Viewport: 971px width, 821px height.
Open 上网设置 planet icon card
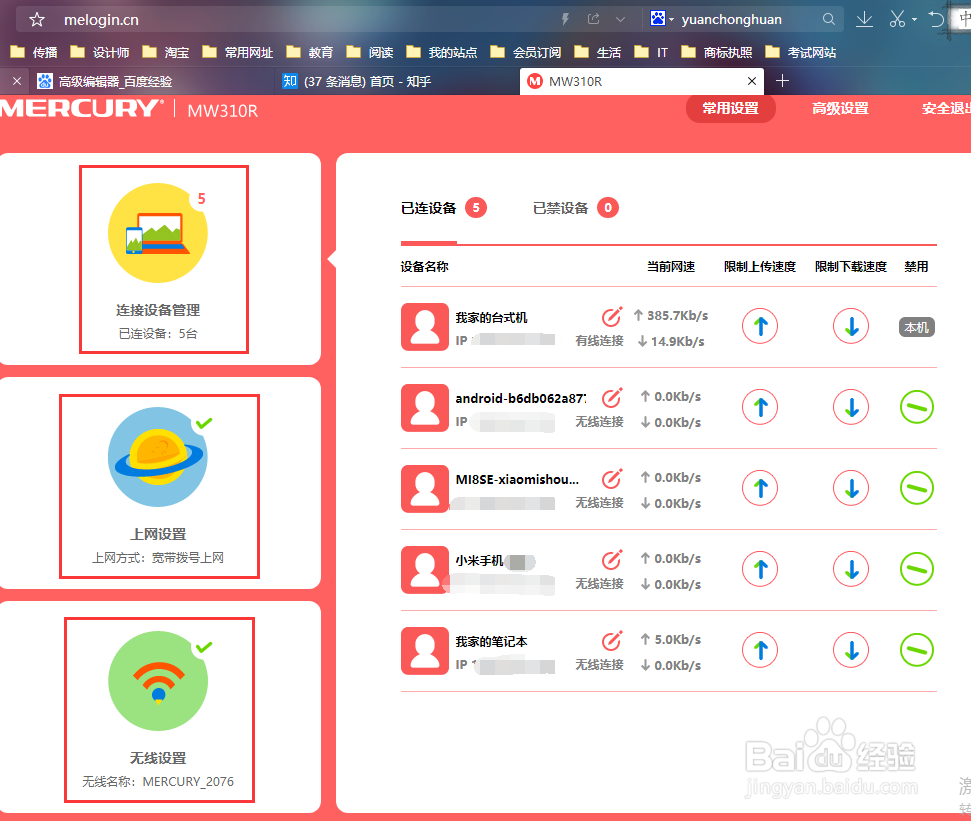coord(159,486)
